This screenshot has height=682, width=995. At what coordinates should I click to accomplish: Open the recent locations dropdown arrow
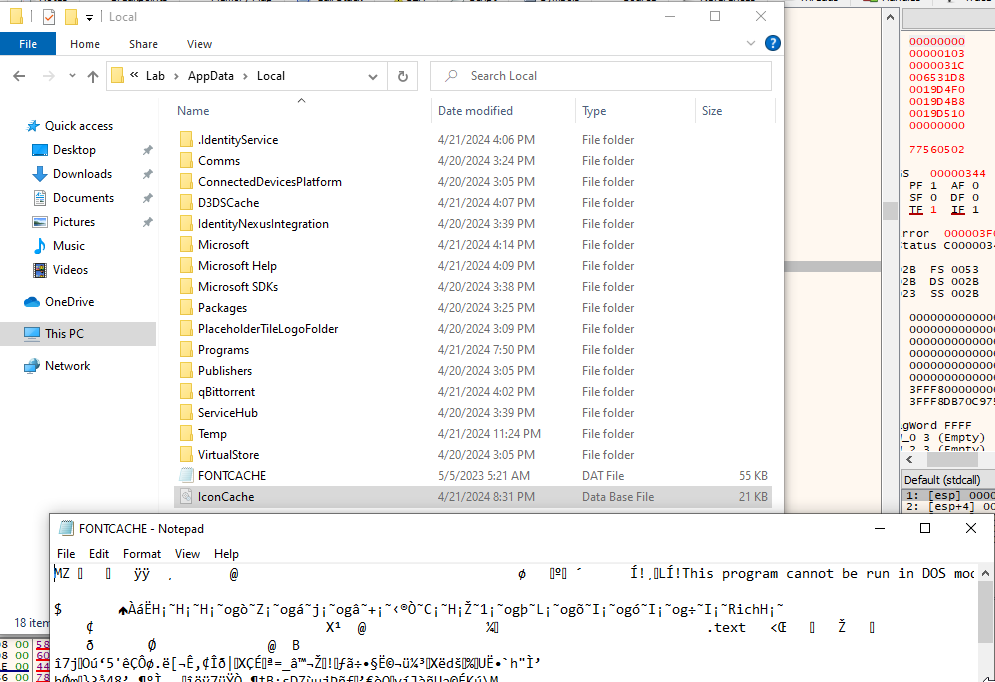(71, 76)
